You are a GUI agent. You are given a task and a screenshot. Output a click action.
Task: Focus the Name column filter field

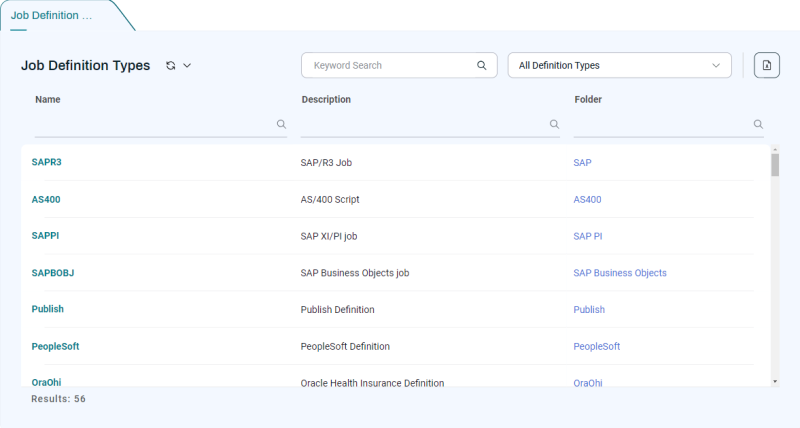(x=155, y=125)
